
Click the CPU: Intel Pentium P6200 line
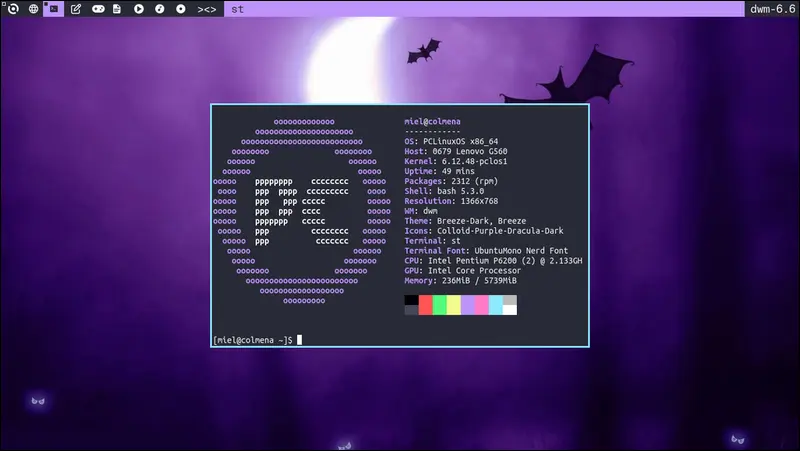click(x=493, y=261)
